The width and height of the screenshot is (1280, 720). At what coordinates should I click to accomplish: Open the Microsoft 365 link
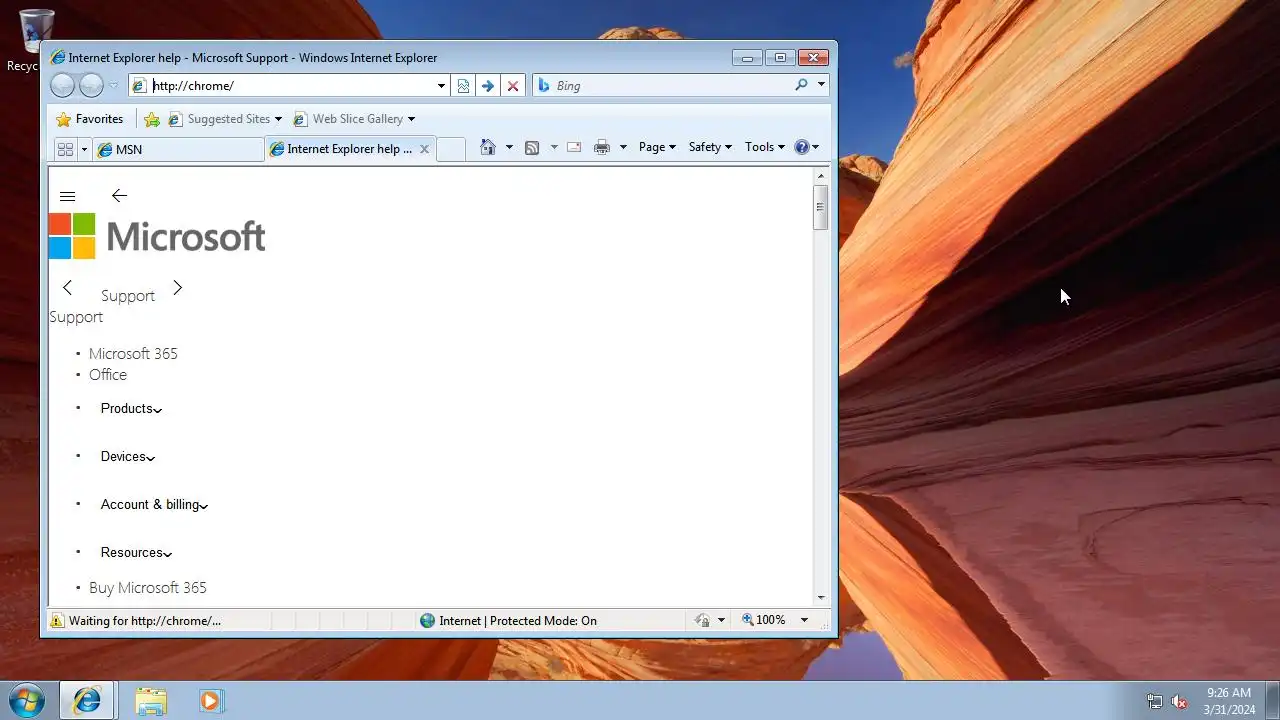coord(133,354)
